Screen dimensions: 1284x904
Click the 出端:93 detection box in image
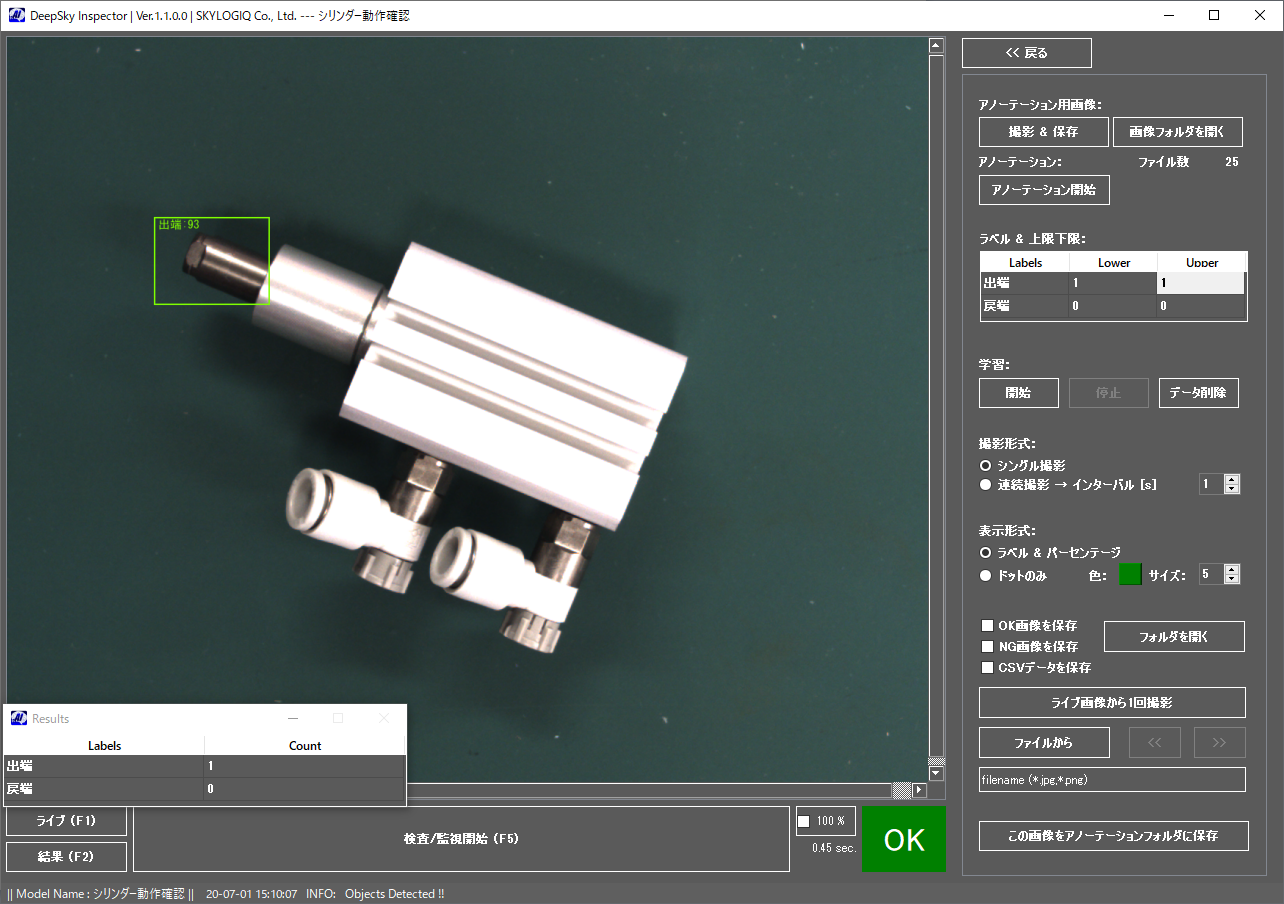[212, 261]
